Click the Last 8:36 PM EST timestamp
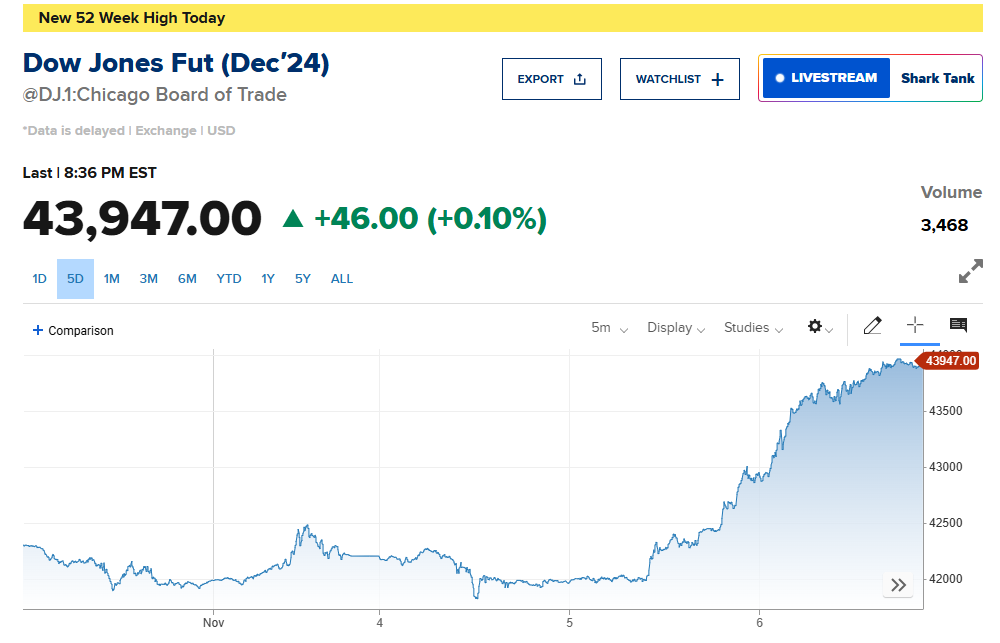 click(x=89, y=173)
